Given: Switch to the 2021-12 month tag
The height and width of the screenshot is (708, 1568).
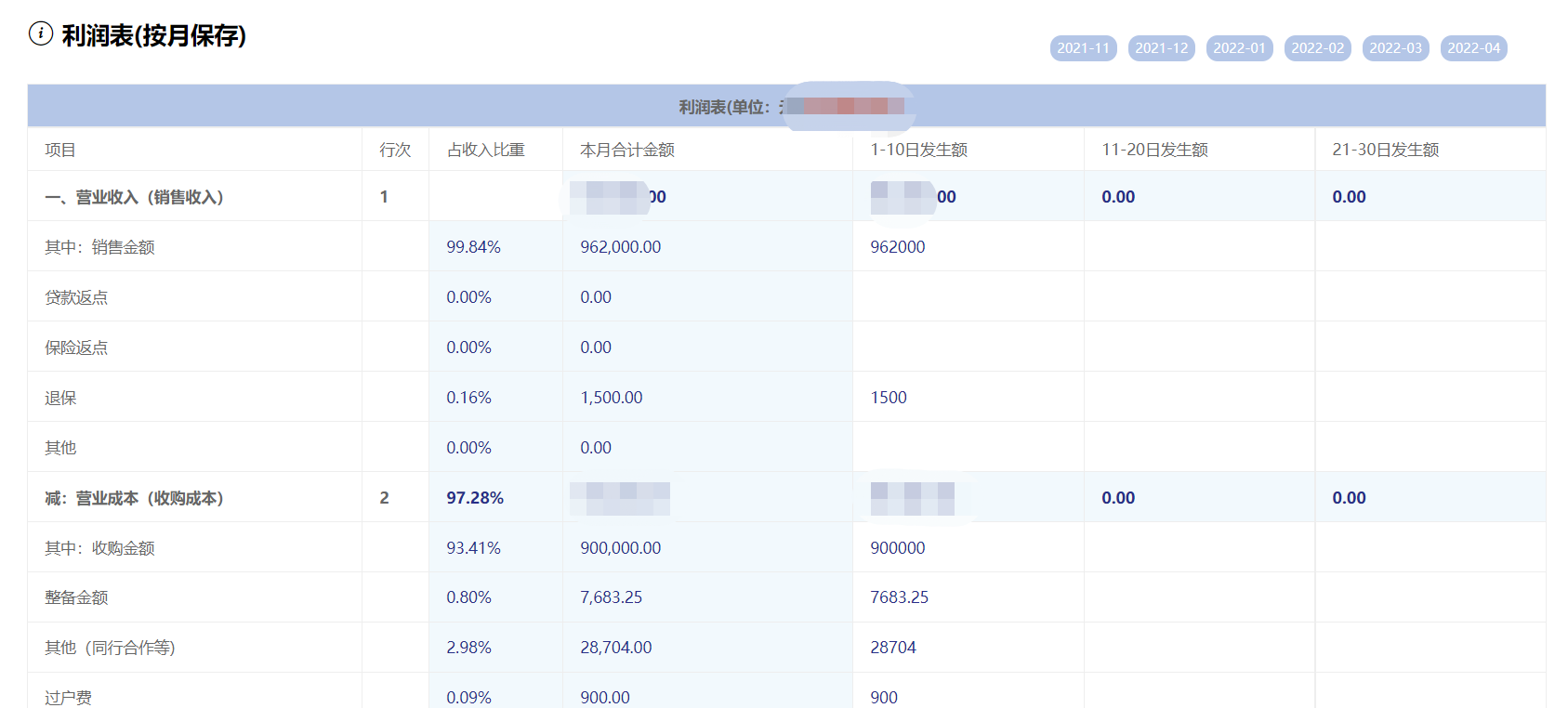Looking at the screenshot, I should point(1161,48).
